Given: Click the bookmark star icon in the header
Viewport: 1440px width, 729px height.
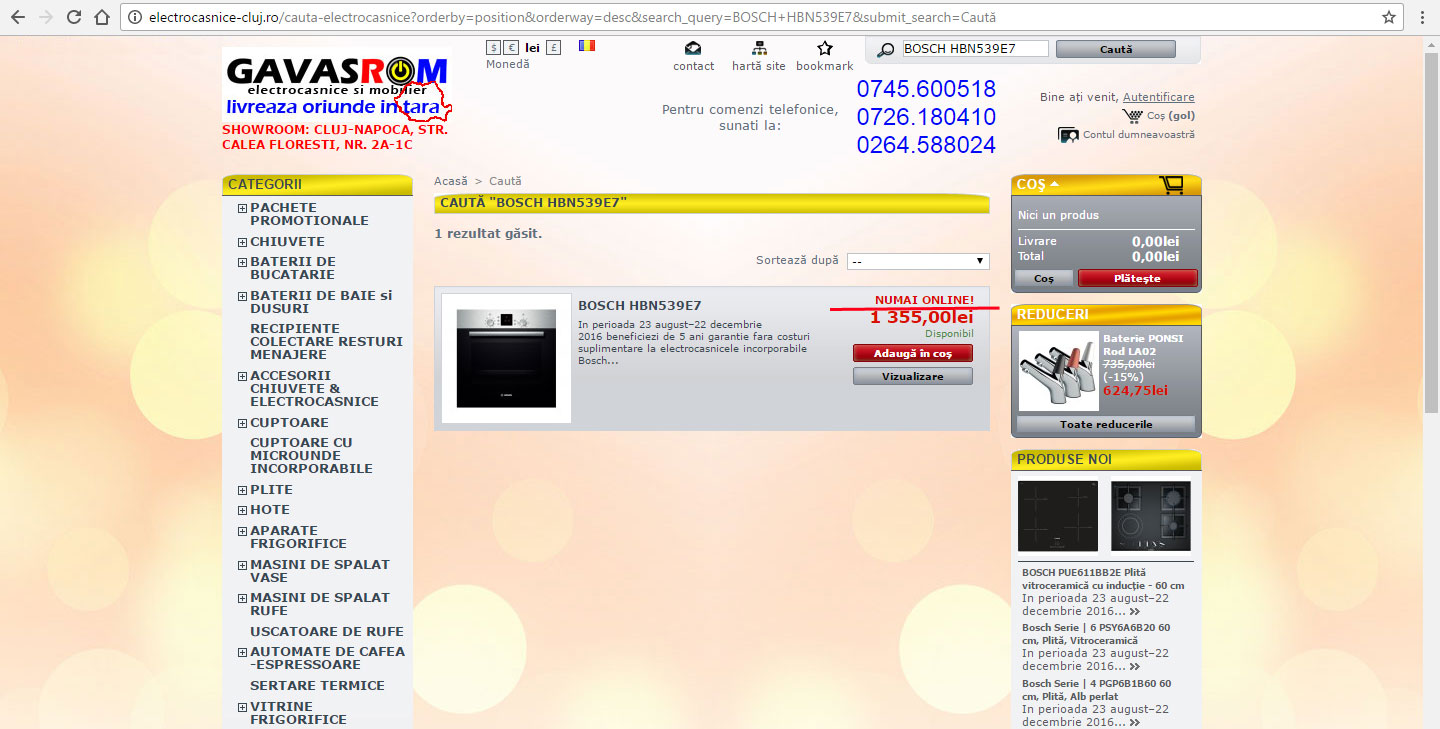Looking at the screenshot, I should 825,48.
